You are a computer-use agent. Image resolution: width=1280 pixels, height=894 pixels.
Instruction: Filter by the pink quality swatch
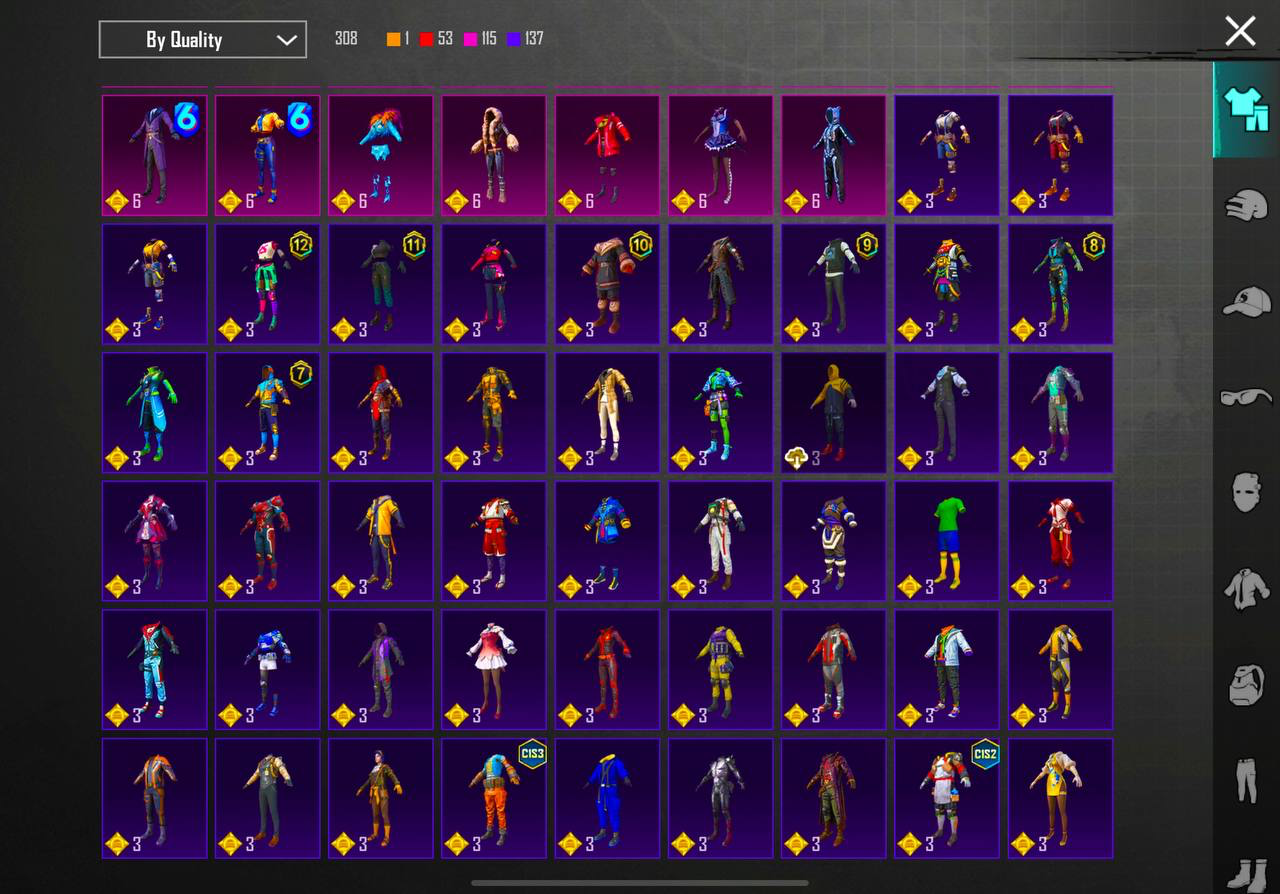(x=470, y=39)
